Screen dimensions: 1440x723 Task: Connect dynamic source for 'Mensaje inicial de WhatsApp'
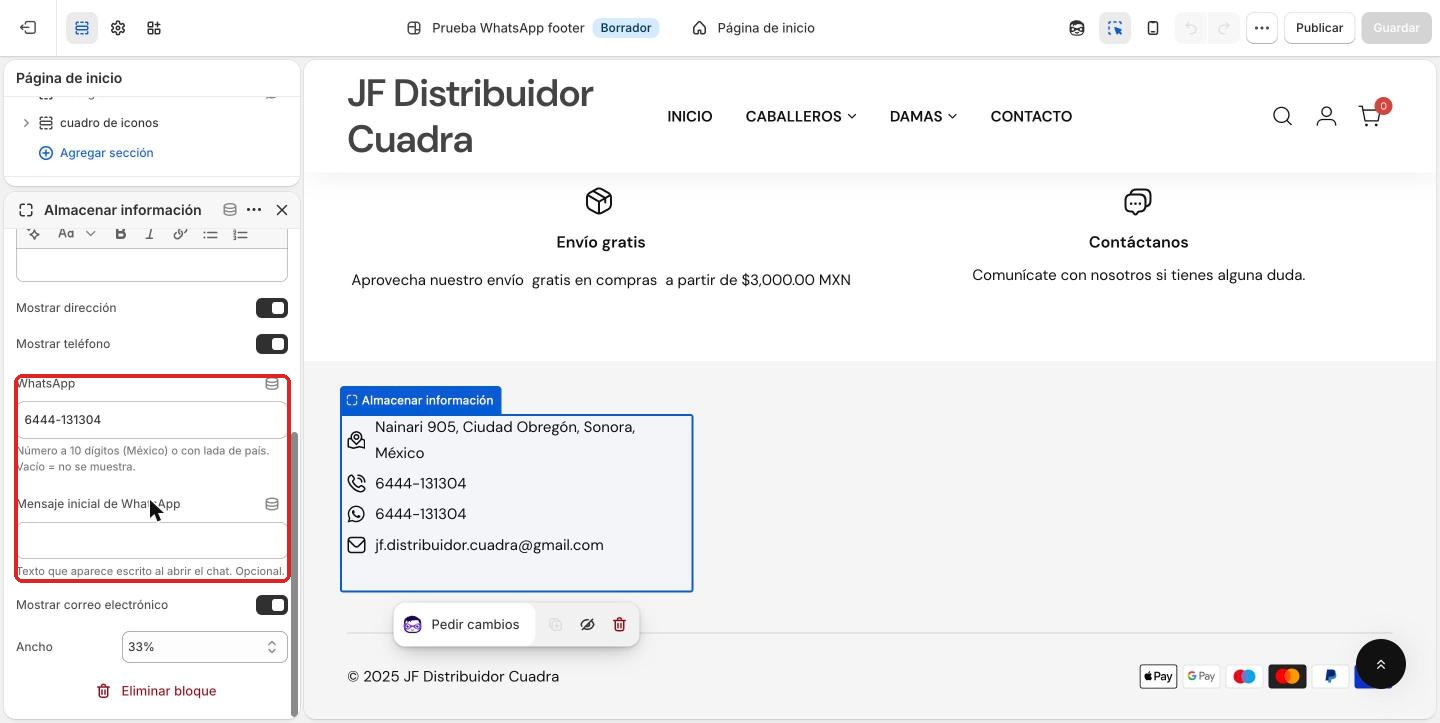[272, 504]
